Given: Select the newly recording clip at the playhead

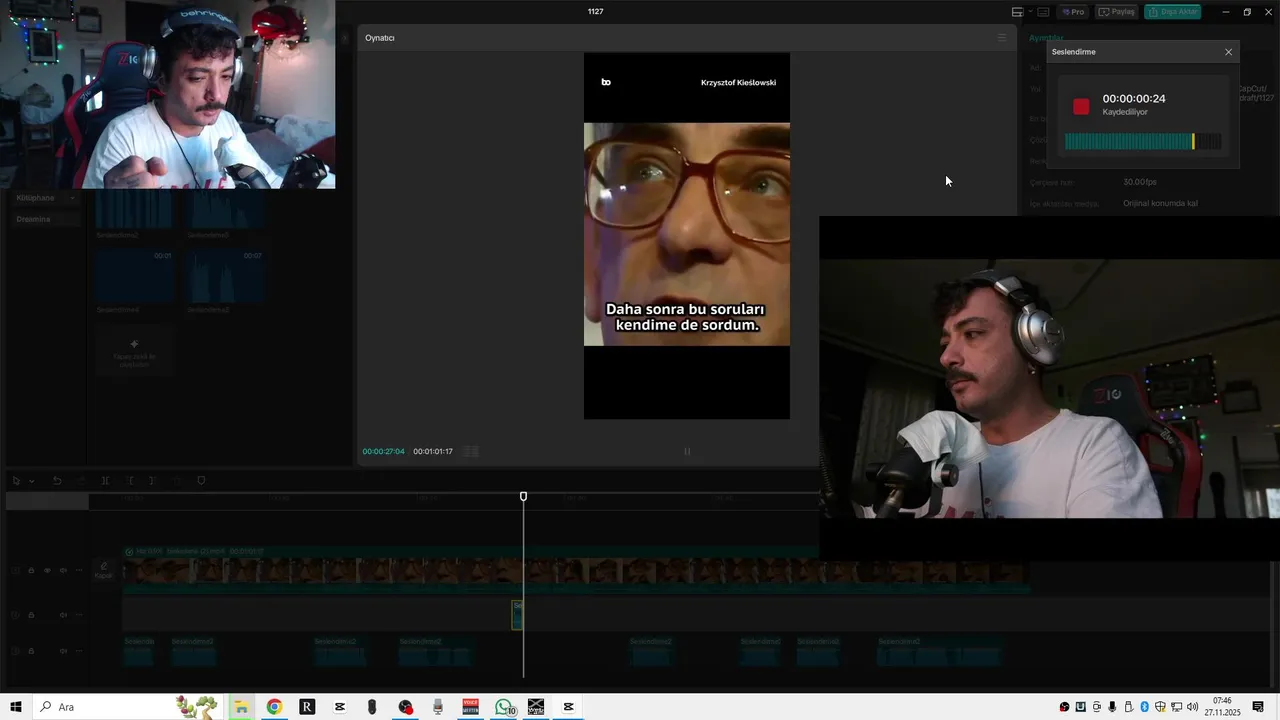Looking at the screenshot, I should click(x=517, y=615).
